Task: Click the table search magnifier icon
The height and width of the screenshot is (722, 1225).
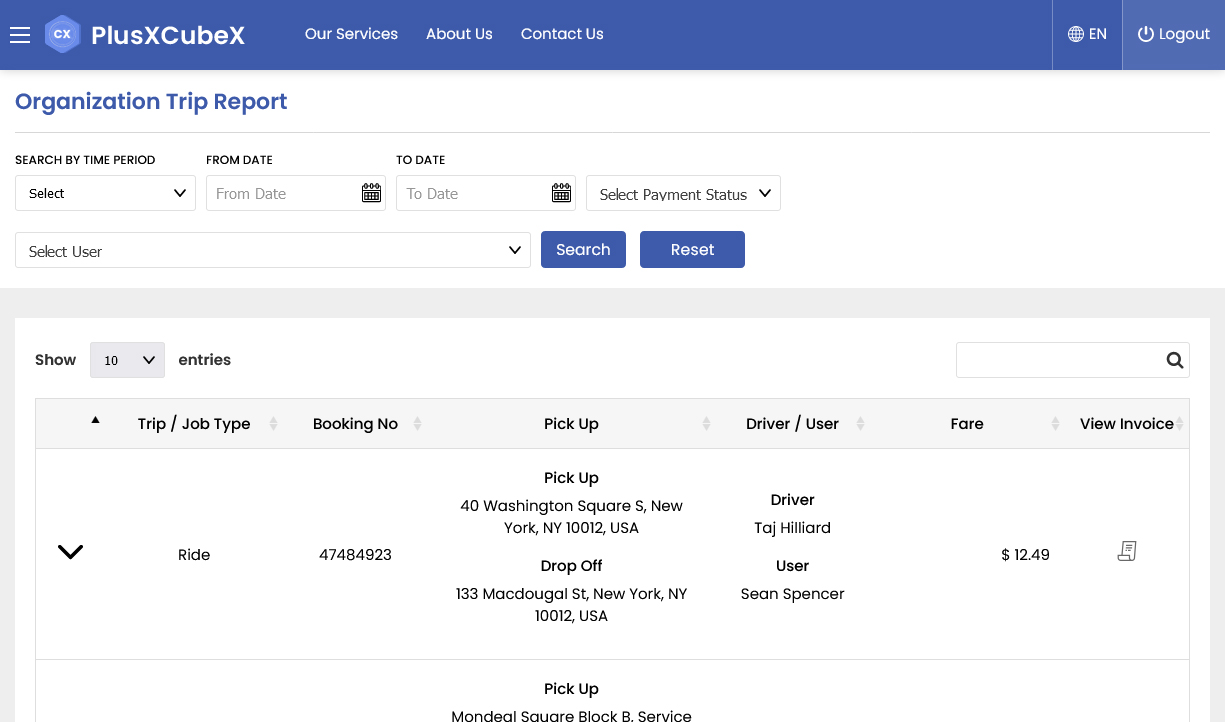Action: (1175, 360)
